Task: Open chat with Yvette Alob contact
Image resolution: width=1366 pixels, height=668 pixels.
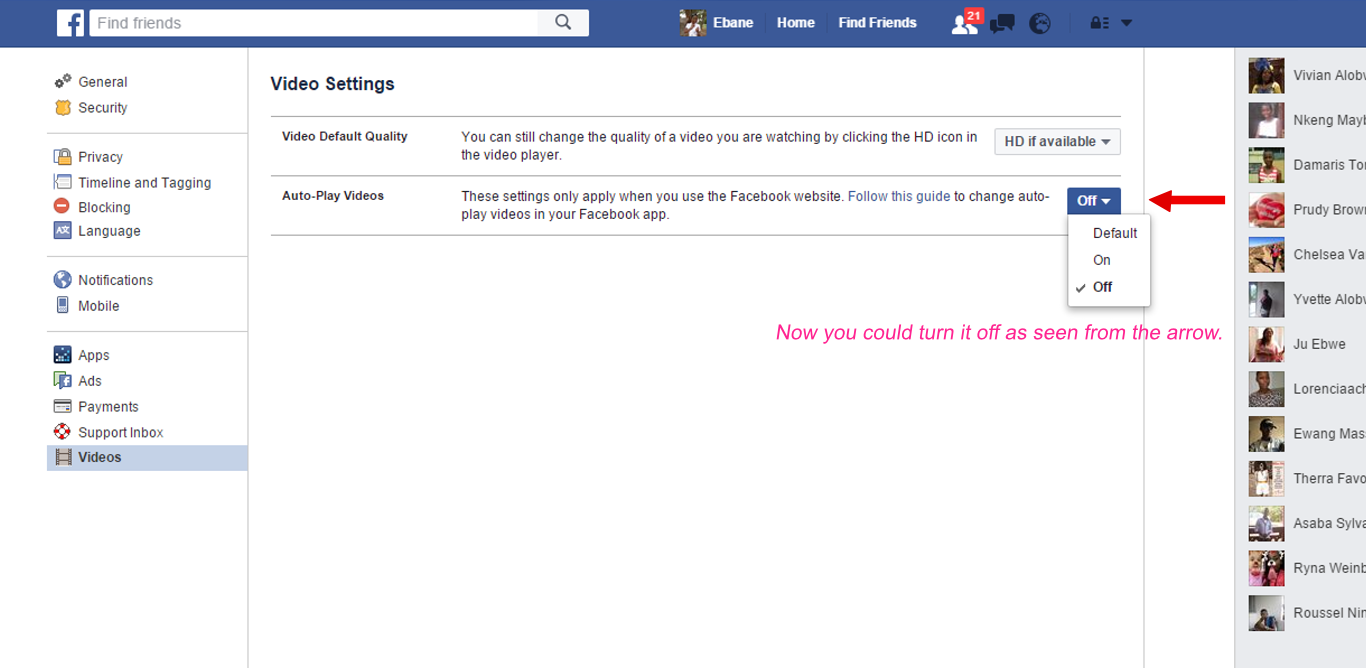Action: [x=1307, y=299]
